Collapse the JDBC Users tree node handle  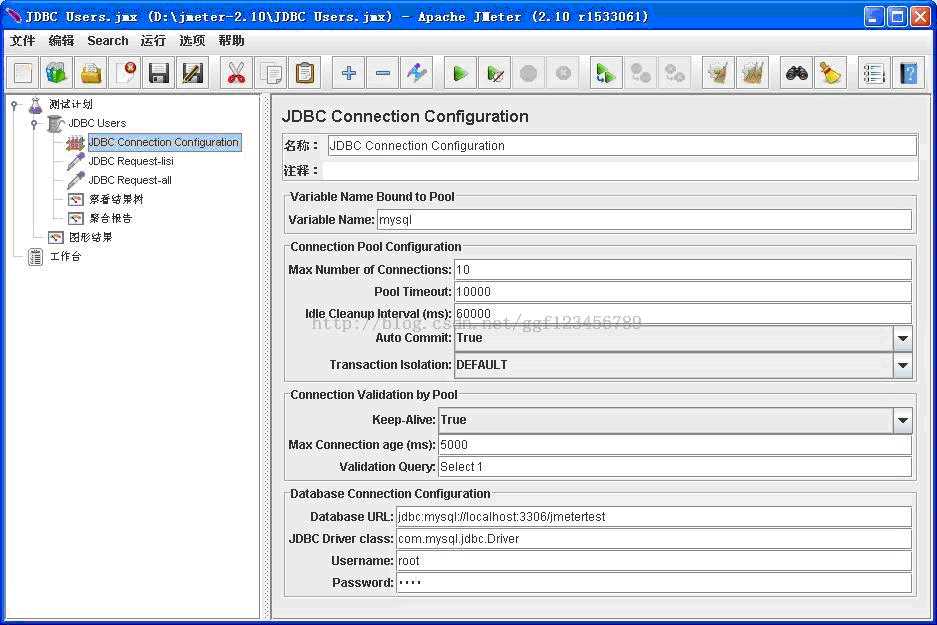click(x=34, y=124)
